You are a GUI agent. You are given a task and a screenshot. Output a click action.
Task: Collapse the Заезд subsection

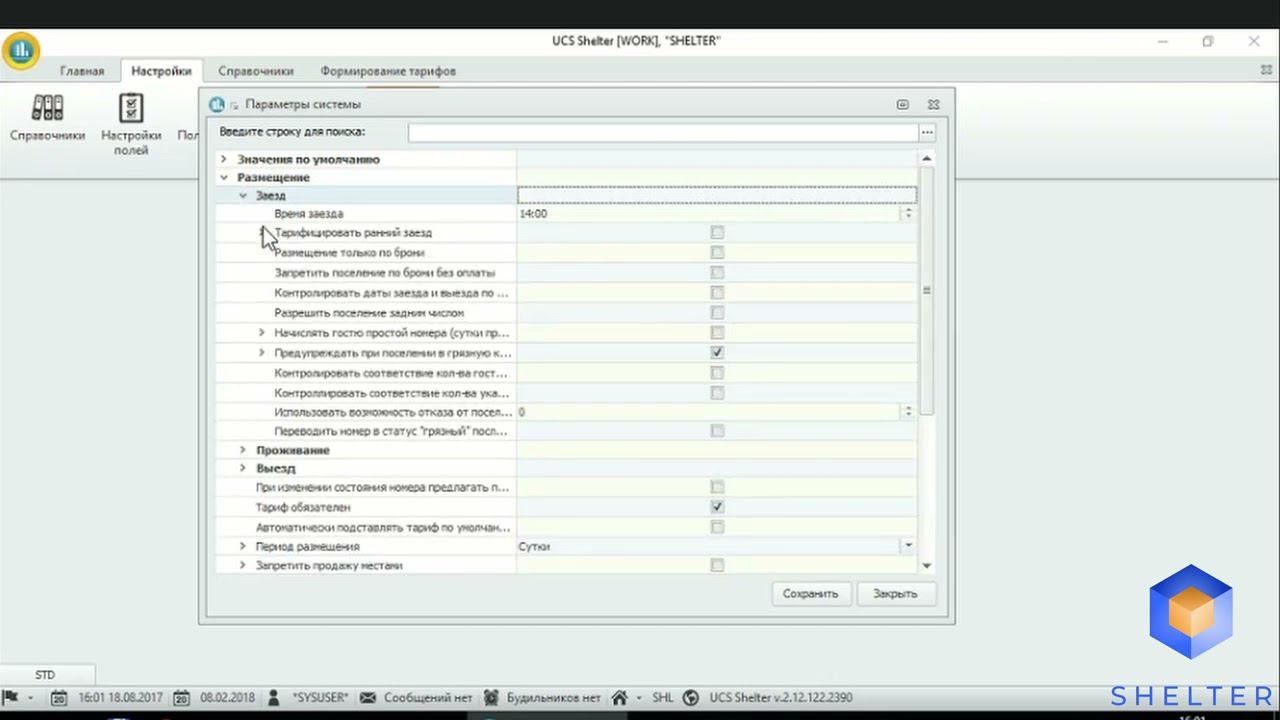243,195
